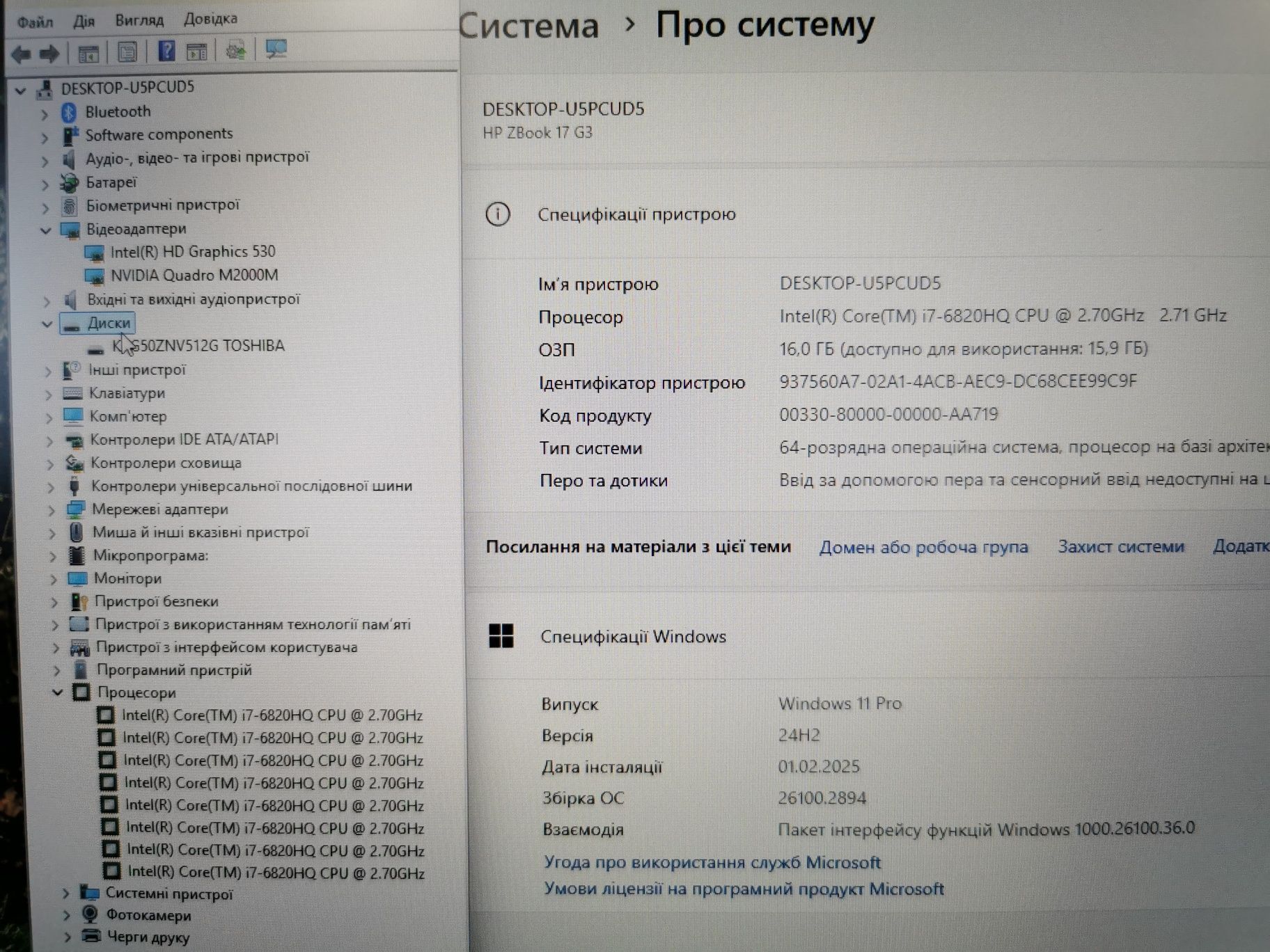This screenshot has height=952, width=1270.
Task: Click the Back arrow toolbar icon
Action: tap(22, 54)
